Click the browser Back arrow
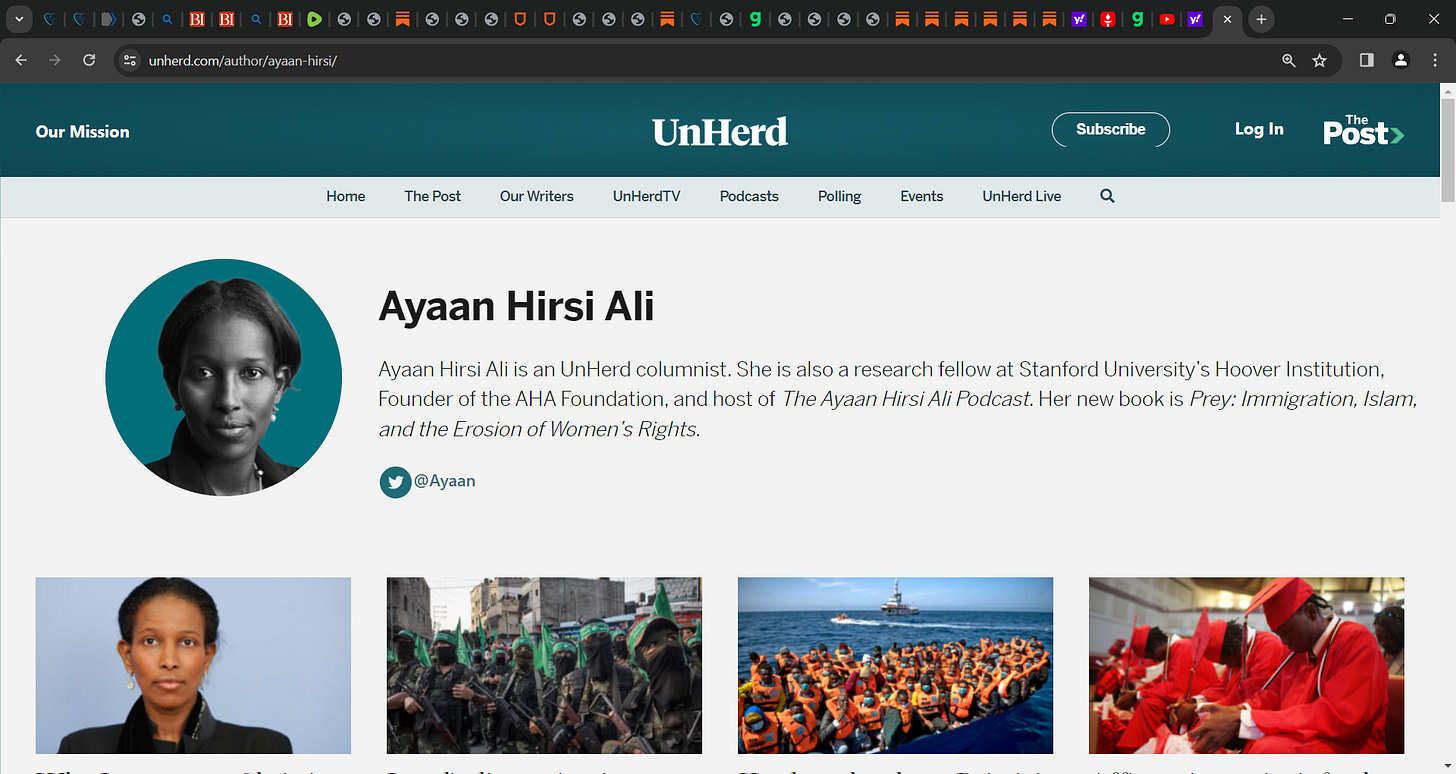This screenshot has height=774, width=1456. [21, 60]
